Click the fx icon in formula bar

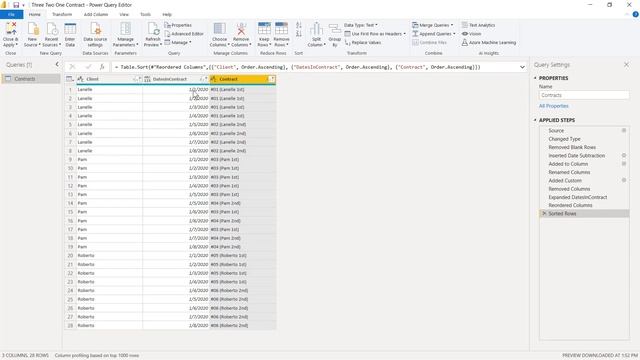(x=102, y=67)
